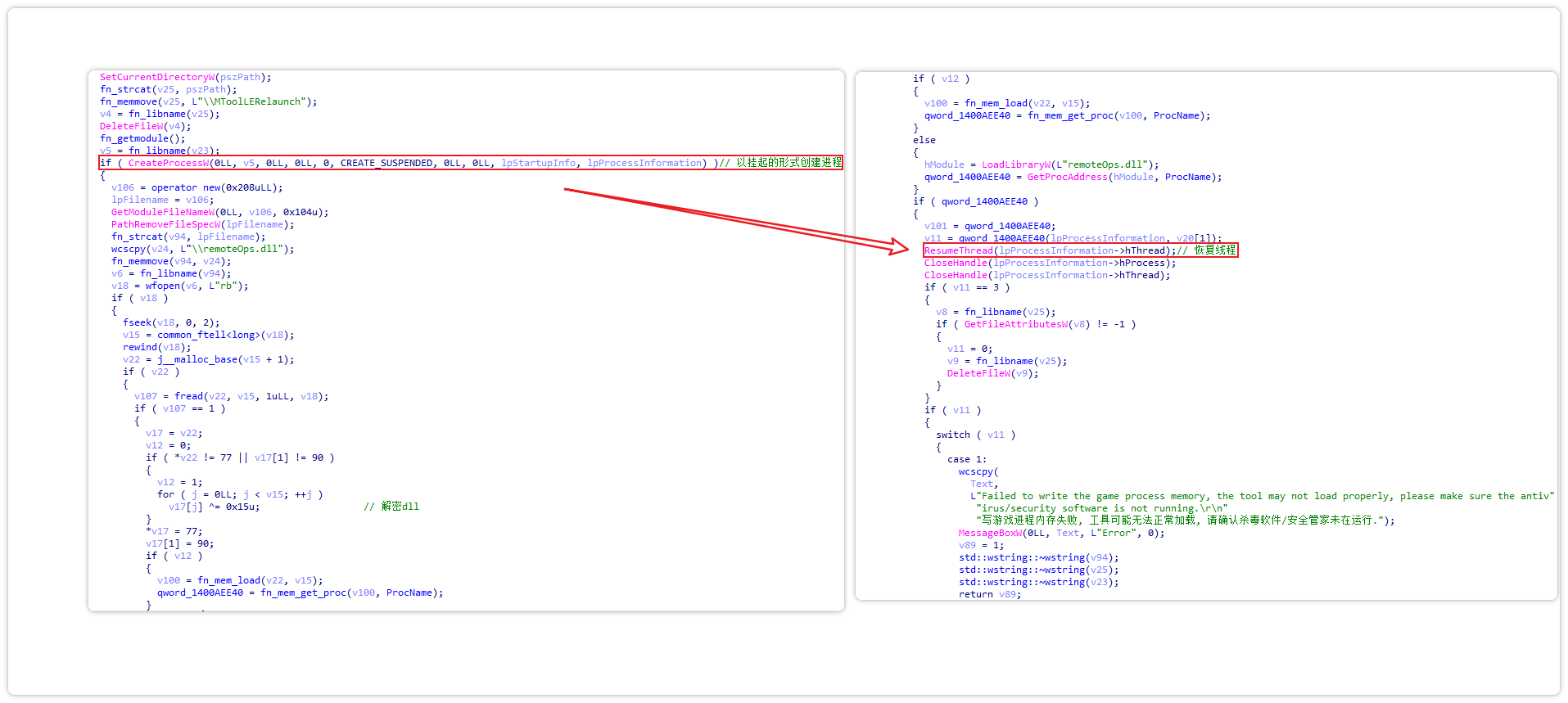Image resolution: width=1568 pixels, height=703 pixels.
Task: Click the ResumeThread hThread line
Action: tap(1080, 250)
